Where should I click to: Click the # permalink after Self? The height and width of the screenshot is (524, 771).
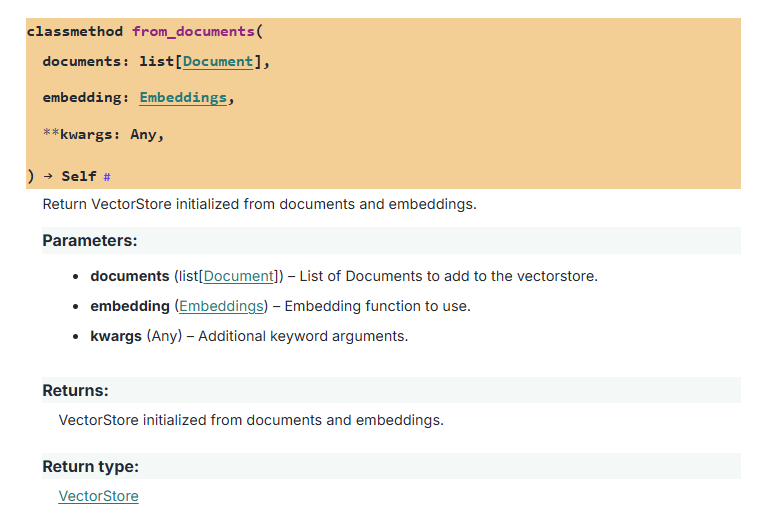coord(107,176)
